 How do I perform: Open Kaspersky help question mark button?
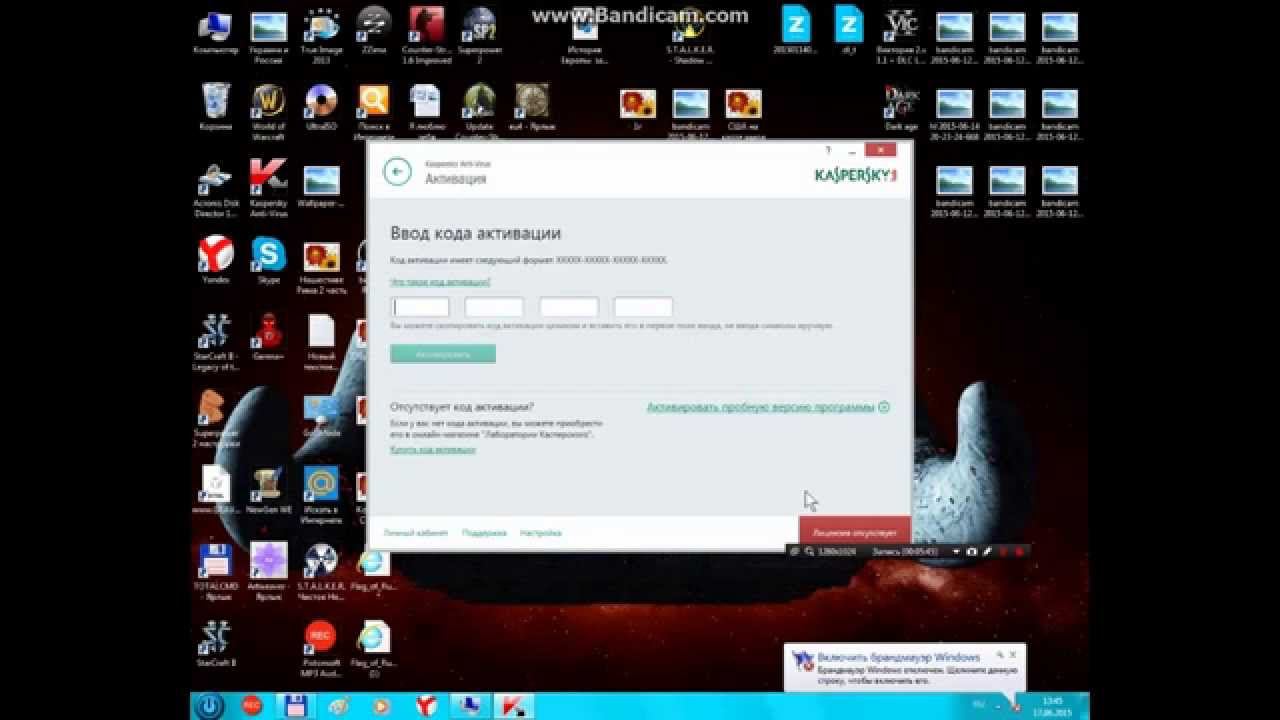pyautogui.click(x=828, y=150)
